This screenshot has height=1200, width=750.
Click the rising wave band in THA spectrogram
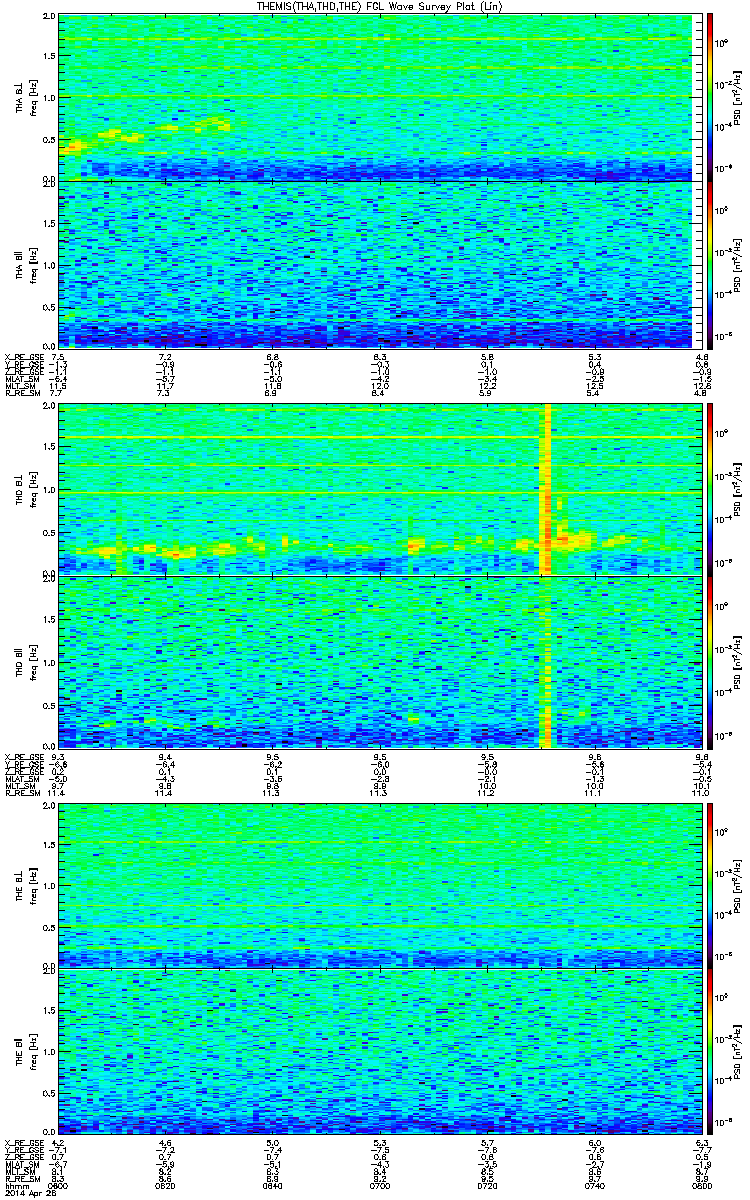(145, 136)
